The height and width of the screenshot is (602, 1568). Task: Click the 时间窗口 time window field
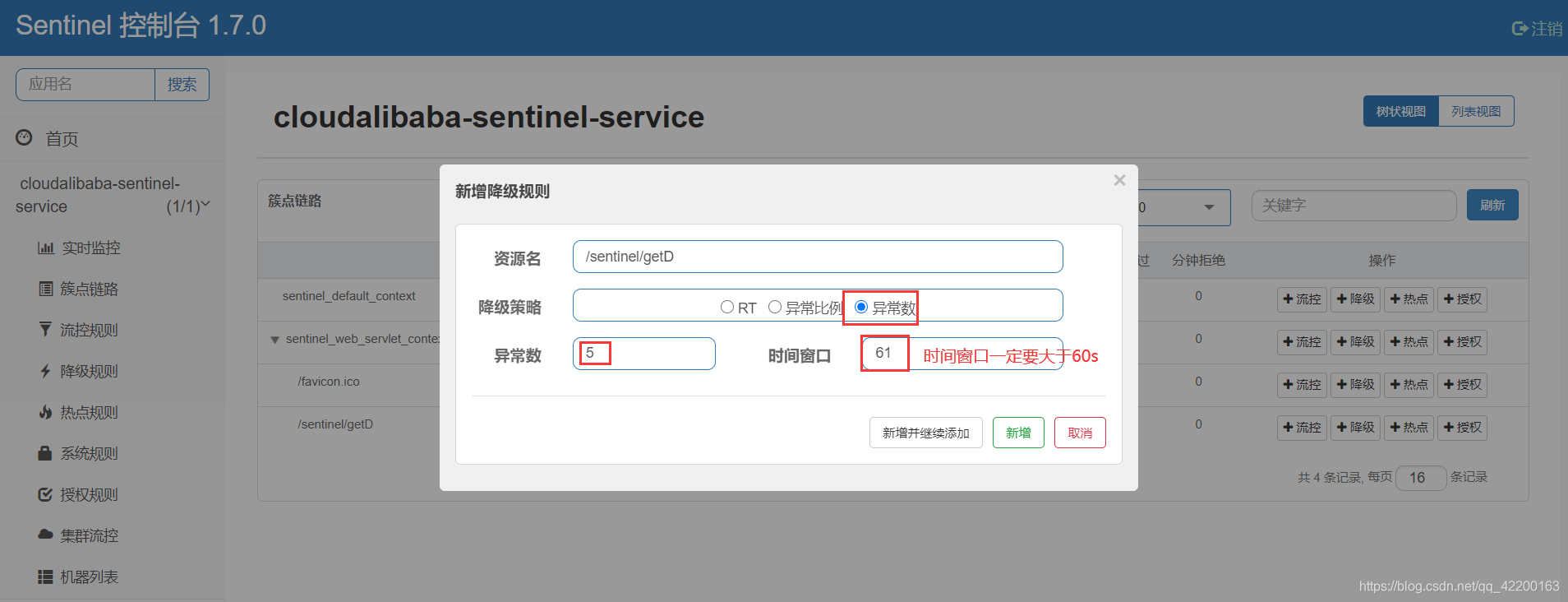(962, 354)
